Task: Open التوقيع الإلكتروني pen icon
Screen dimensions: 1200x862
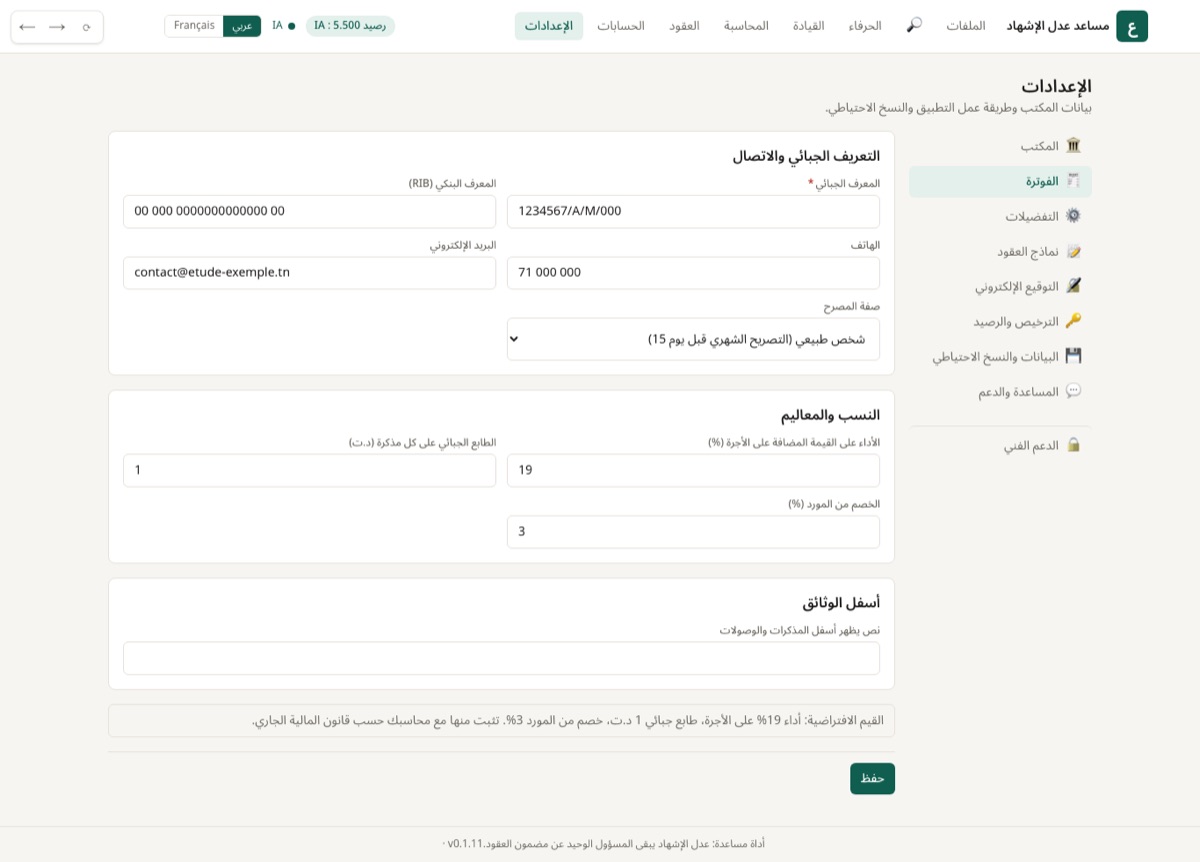Action: pyautogui.click(x=1073, y=286)
